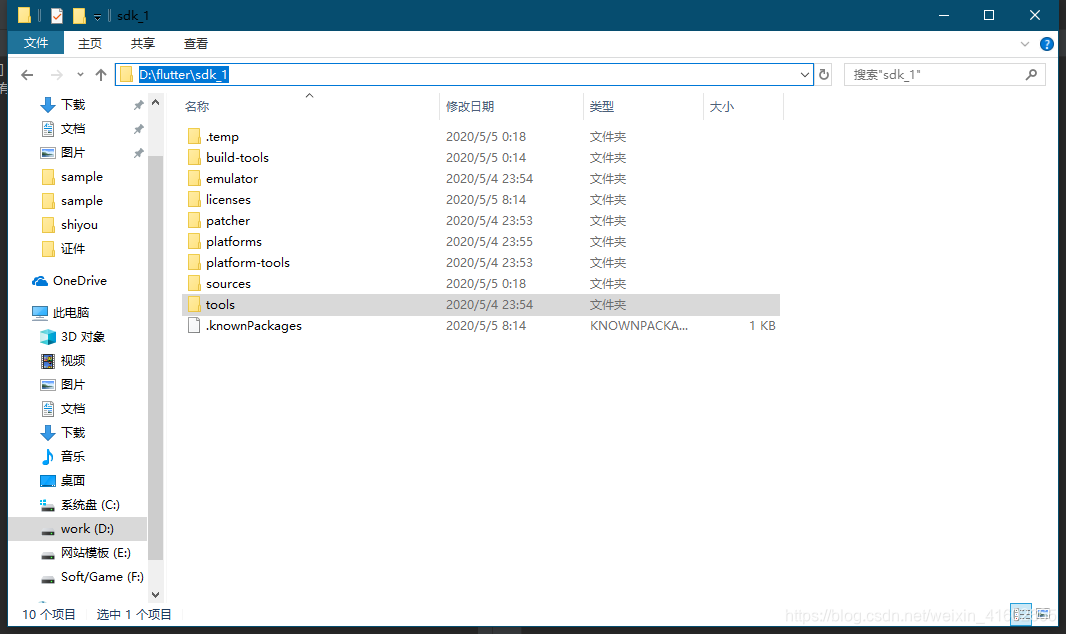Open the quick access toolbar customize dropdown

[x=97, y=16]
